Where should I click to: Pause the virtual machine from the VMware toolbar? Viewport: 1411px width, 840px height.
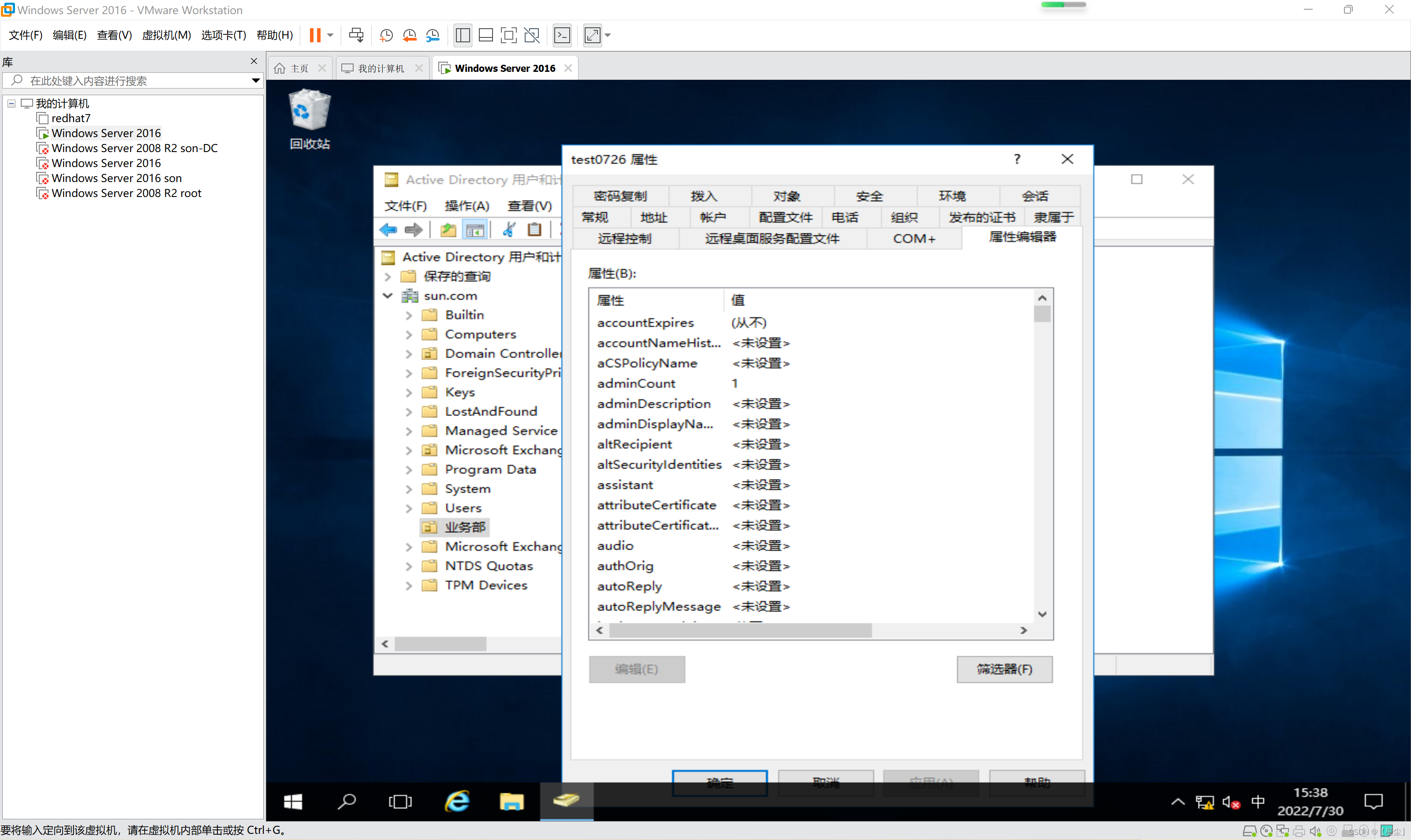(315, 35)
